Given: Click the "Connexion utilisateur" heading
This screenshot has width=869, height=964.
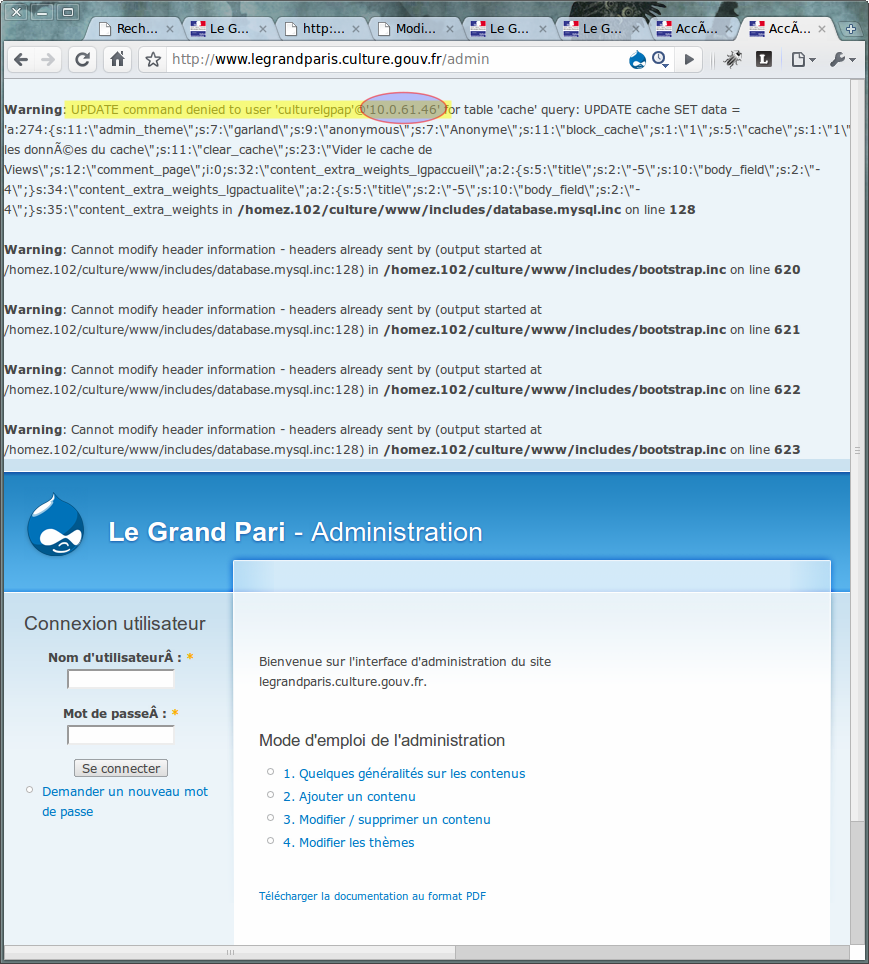Looking at the screenshot, I should point(115,623).
